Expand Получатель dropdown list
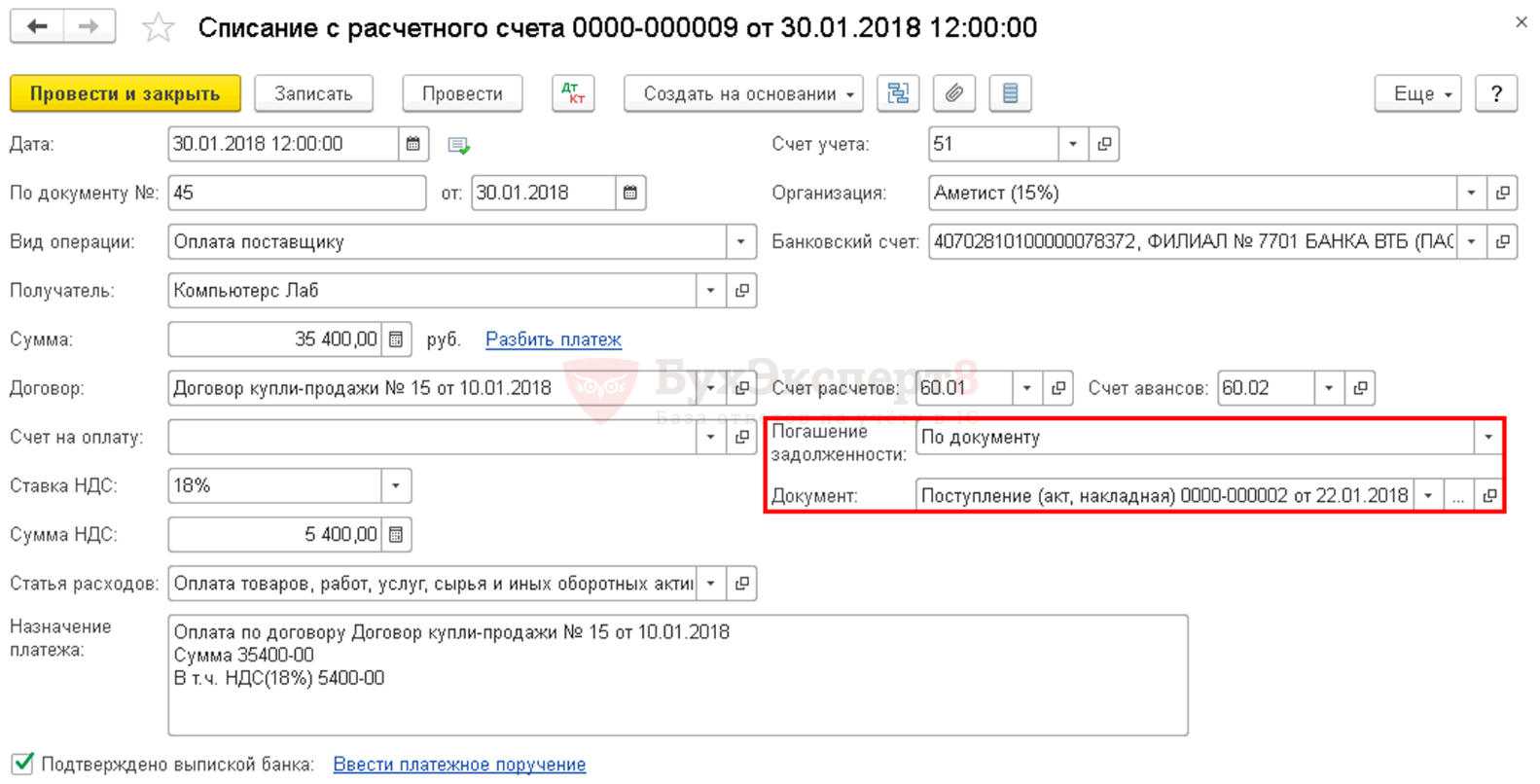The width and height of the screenshot is (1540, 784). click(711, 291)
